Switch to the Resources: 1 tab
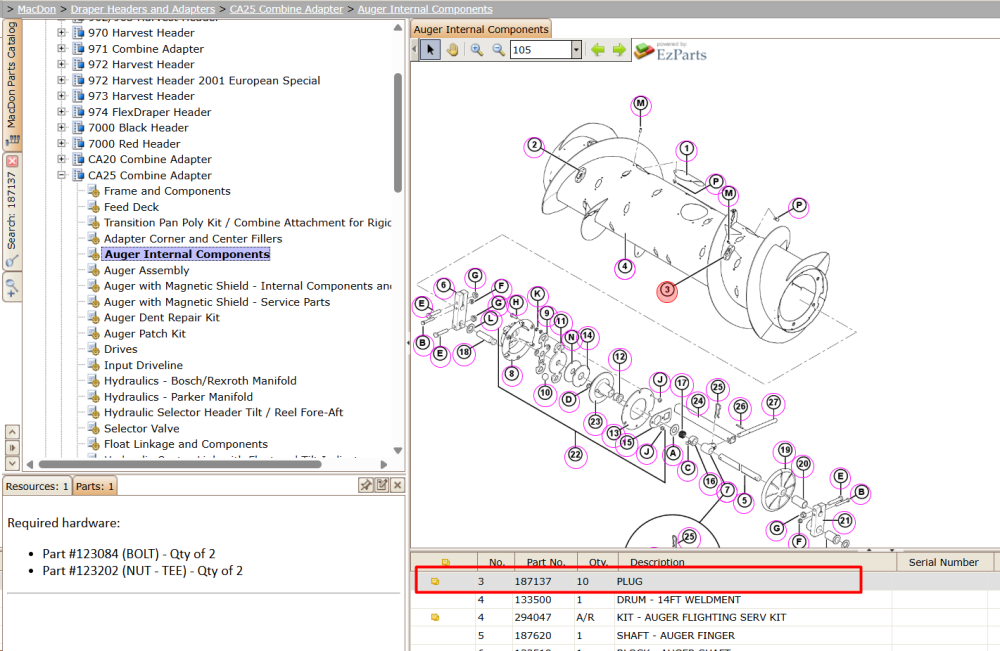Viewport: 1000px width, 651px height. tap(37, 486)
